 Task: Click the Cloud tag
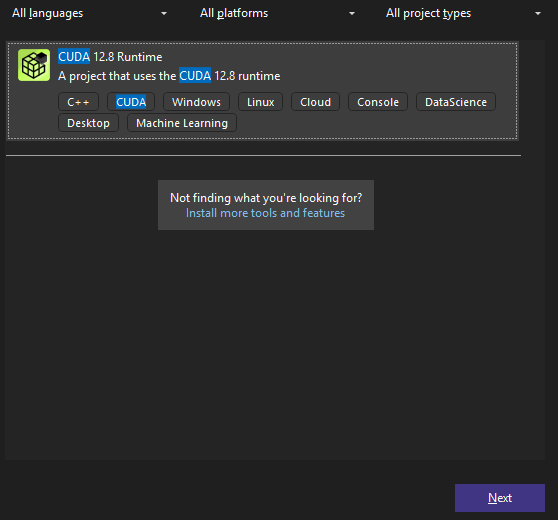coord(315,102)
